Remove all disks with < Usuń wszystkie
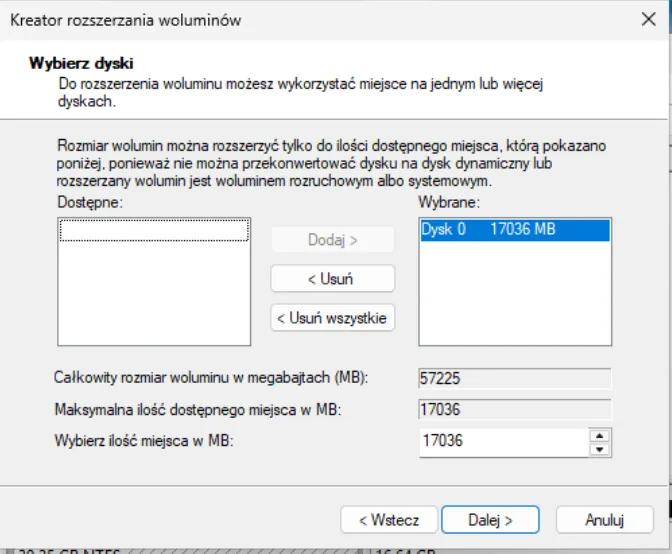 333,318
